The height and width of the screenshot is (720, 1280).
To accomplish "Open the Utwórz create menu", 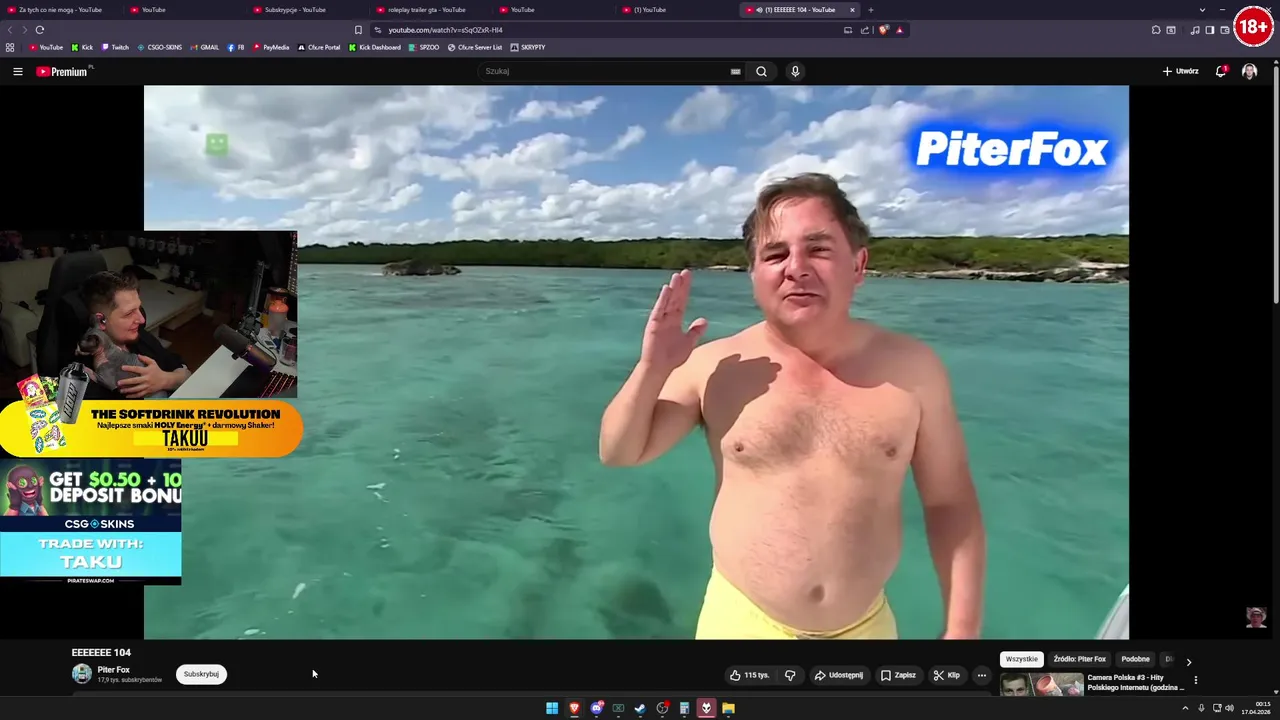I will click(x=1180, y=71).
